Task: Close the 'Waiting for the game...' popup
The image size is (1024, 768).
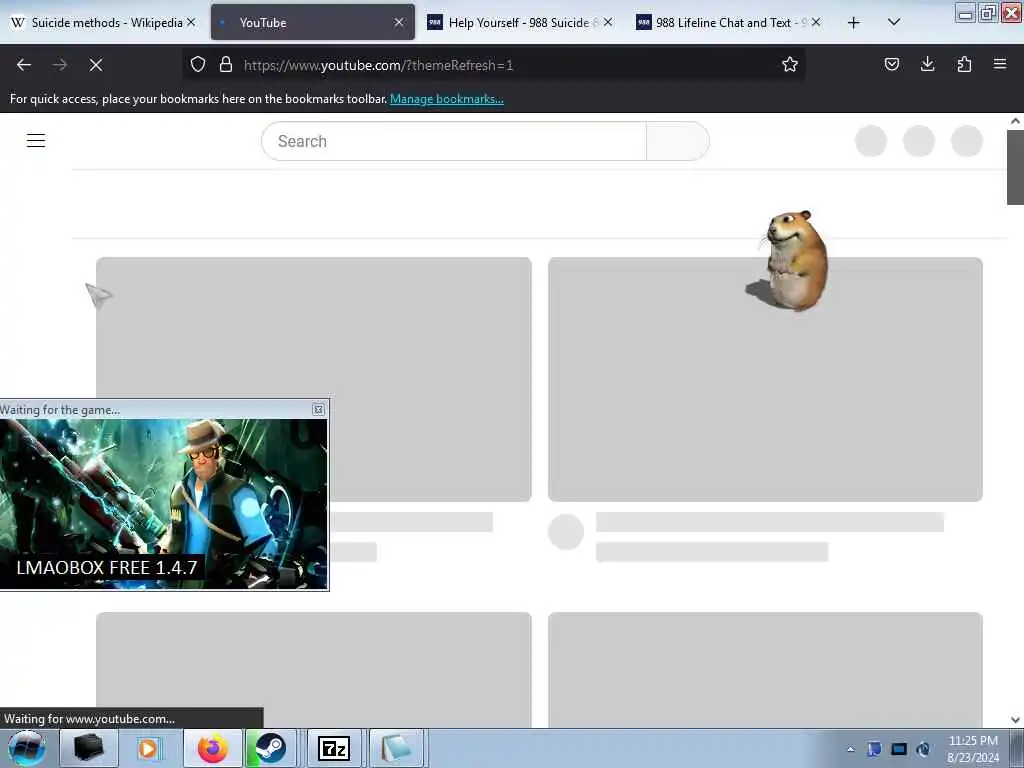Action: point(318,409)
